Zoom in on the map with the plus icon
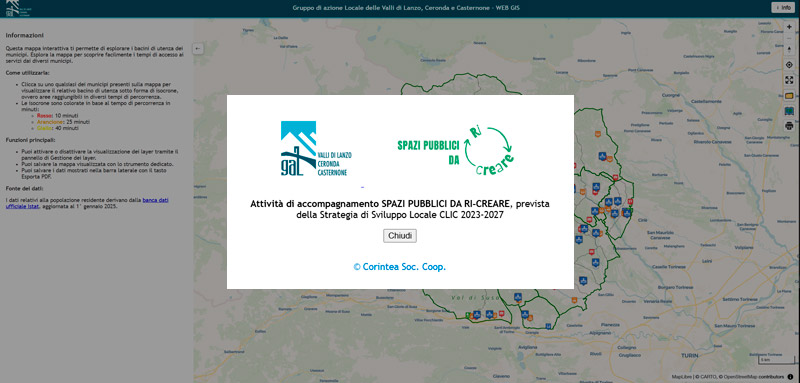This screenshot has width=800, height=383. point(789,27)
